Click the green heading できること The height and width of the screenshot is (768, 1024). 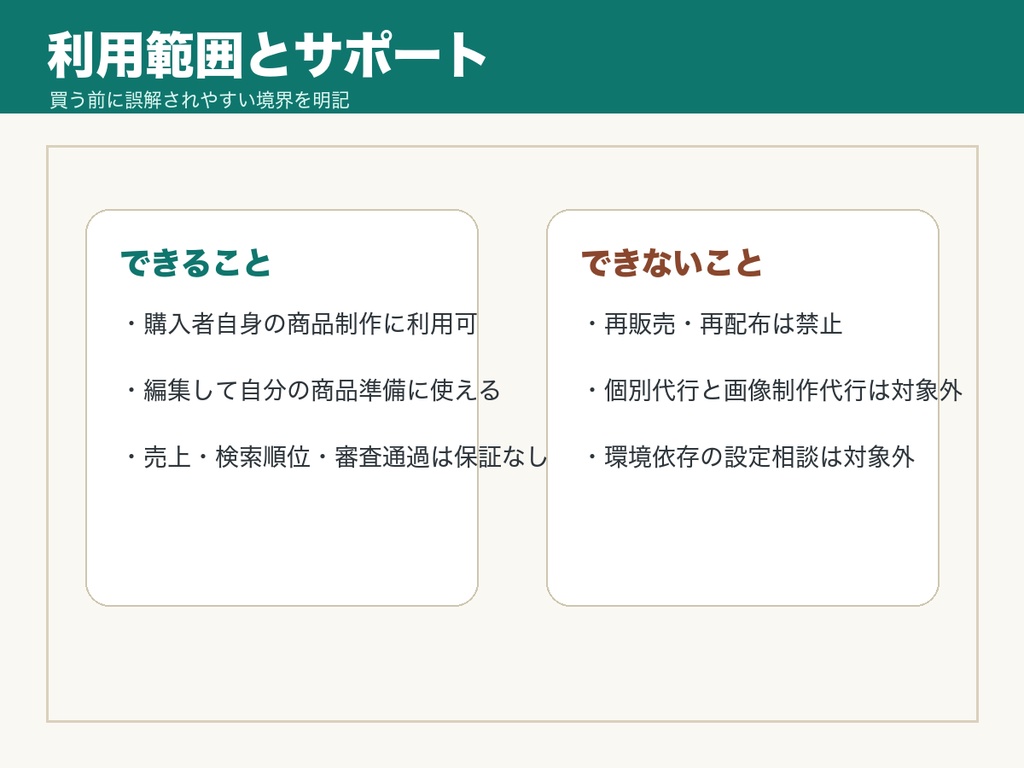point(195,263)
